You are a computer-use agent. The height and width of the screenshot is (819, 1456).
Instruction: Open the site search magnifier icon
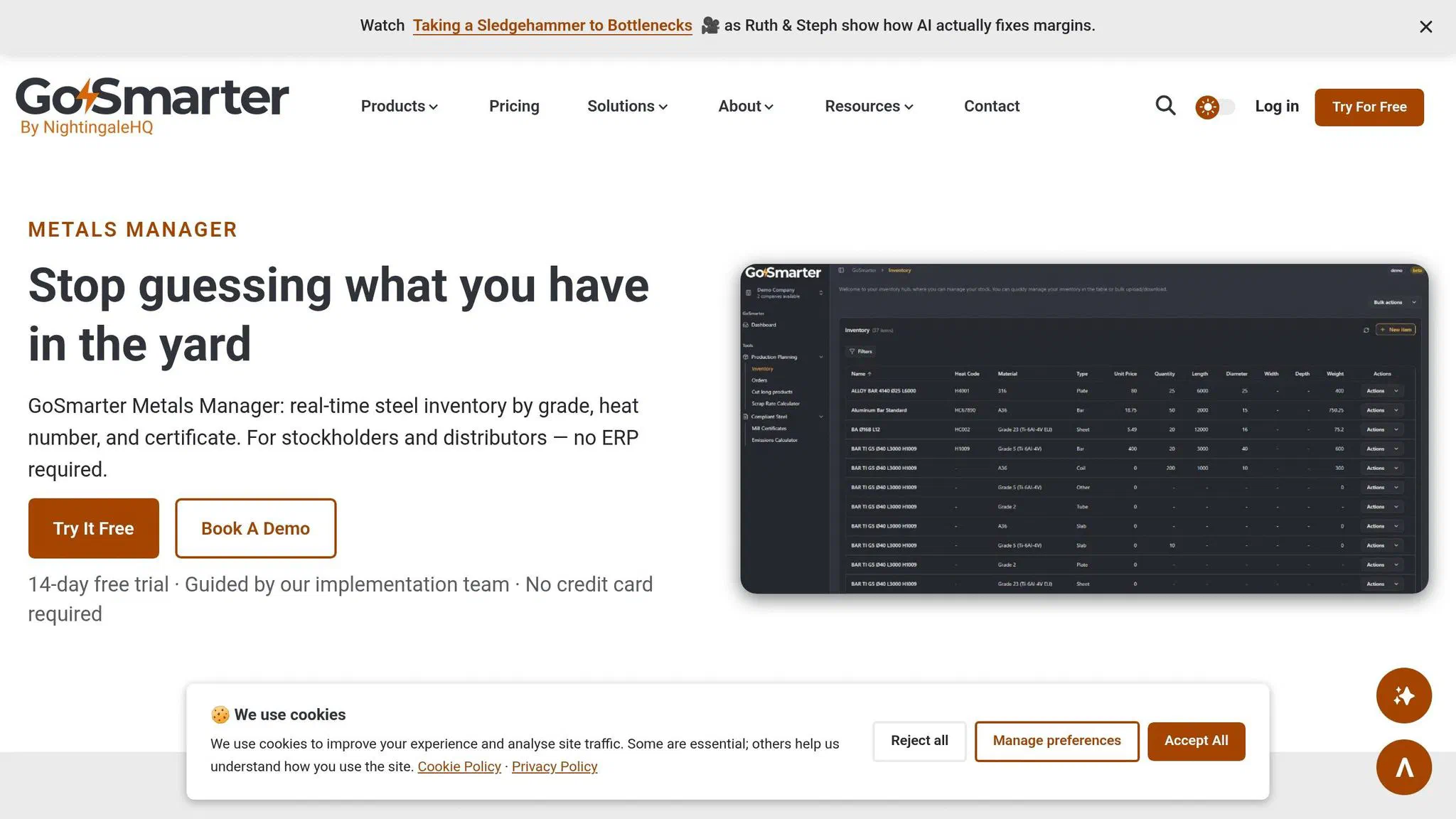point(1165,106)
